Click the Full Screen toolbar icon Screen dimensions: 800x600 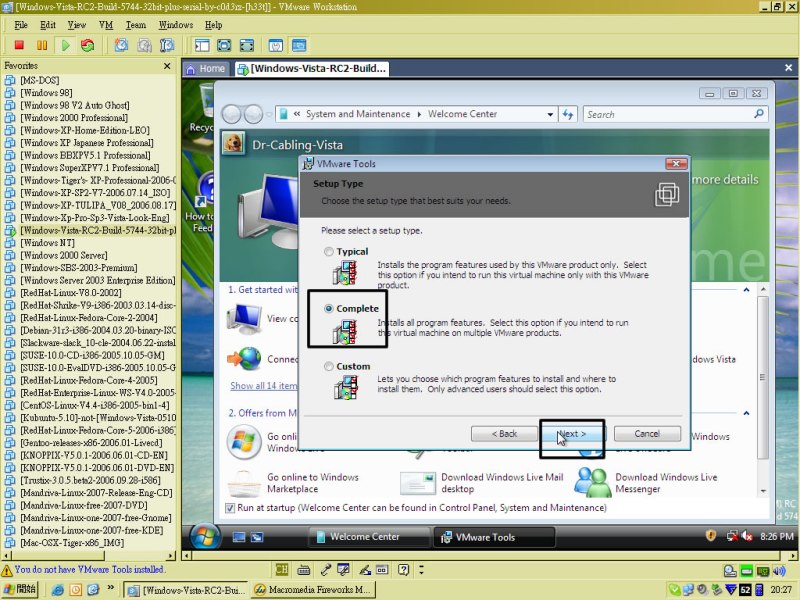tap(224, 45)
